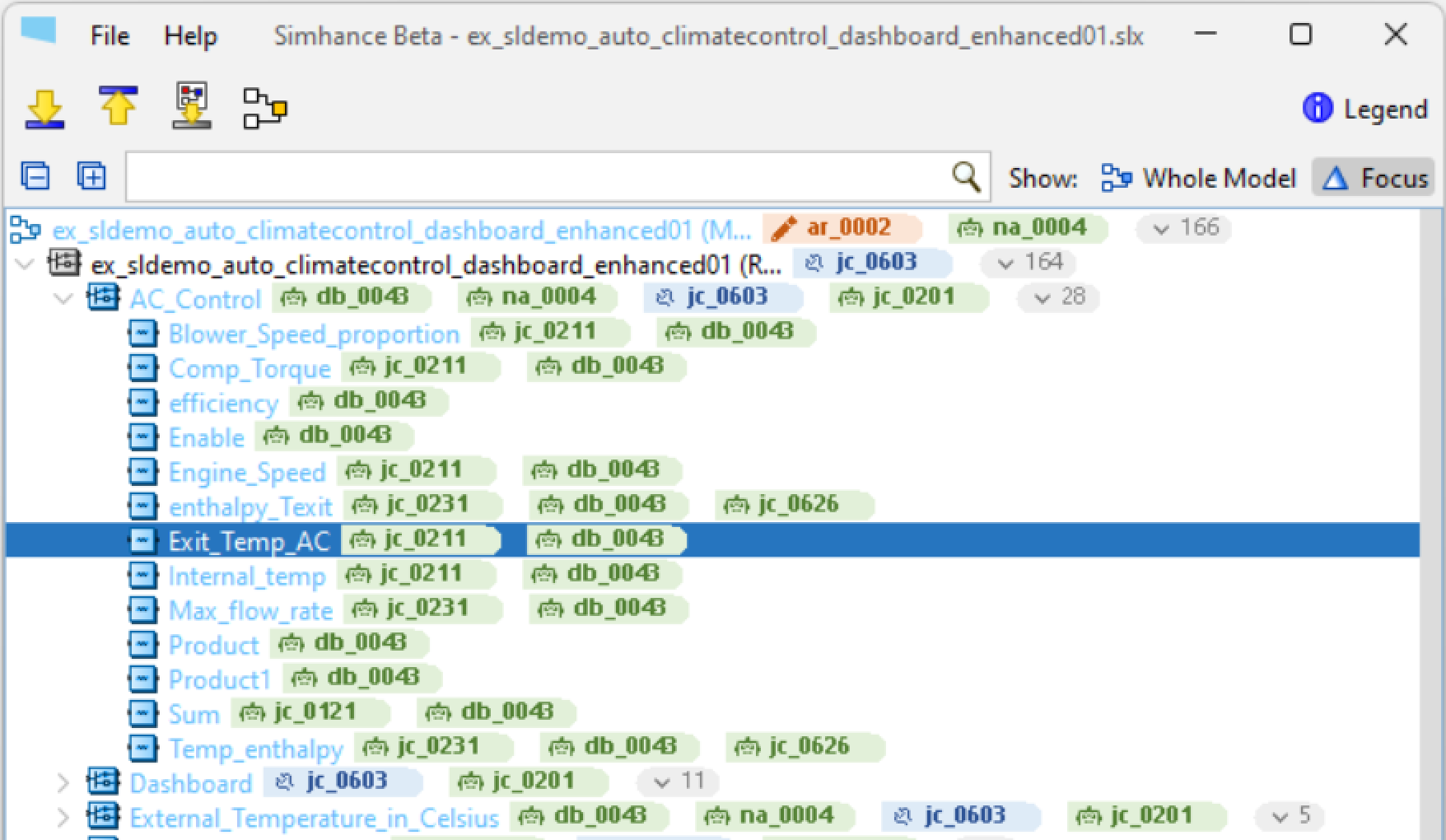Expand External_Temperature_in_Celsius subsystem

coord(63,818)
